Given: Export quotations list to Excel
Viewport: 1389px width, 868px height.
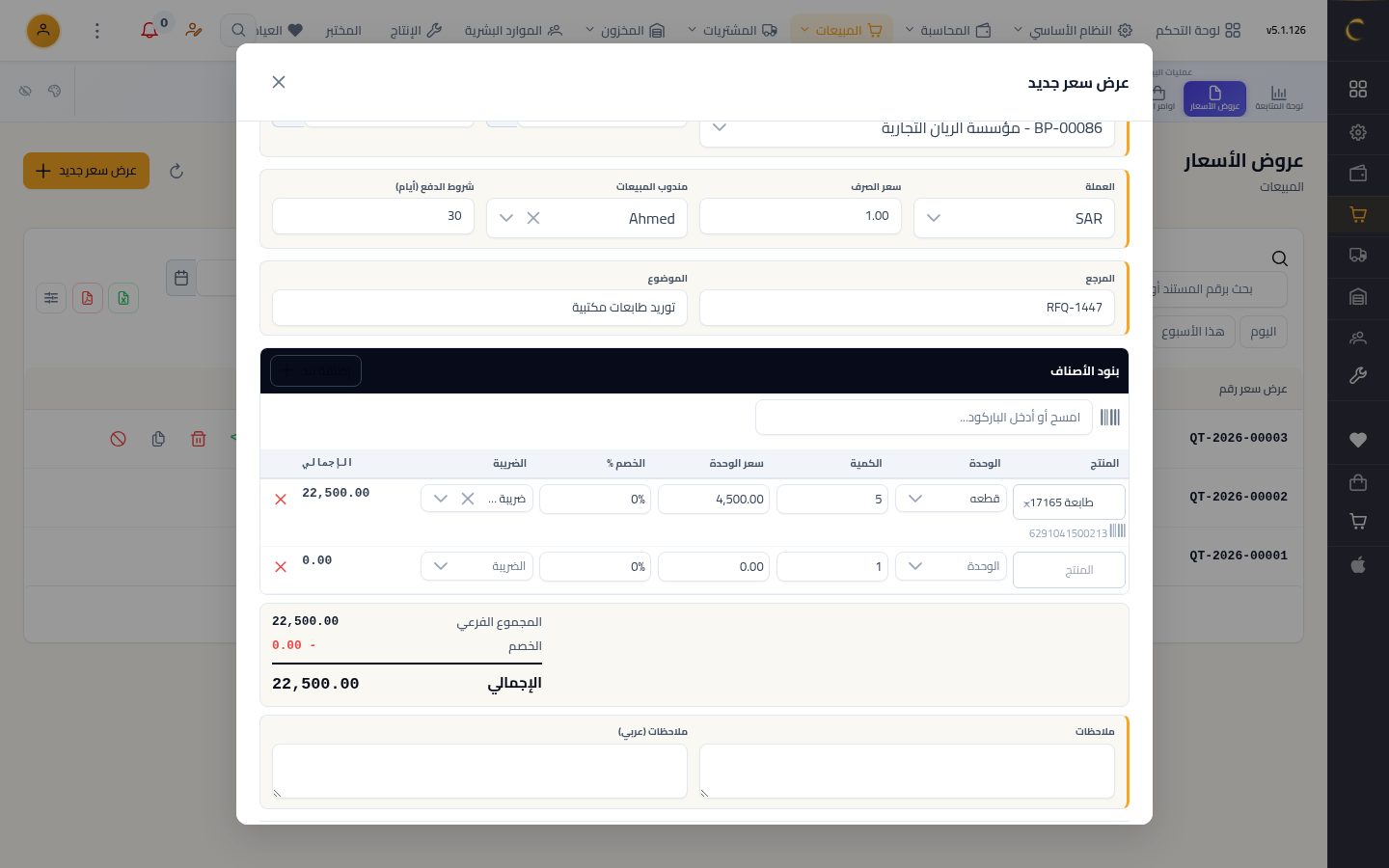Looking at the screenshot, I should tap(123, 298).
